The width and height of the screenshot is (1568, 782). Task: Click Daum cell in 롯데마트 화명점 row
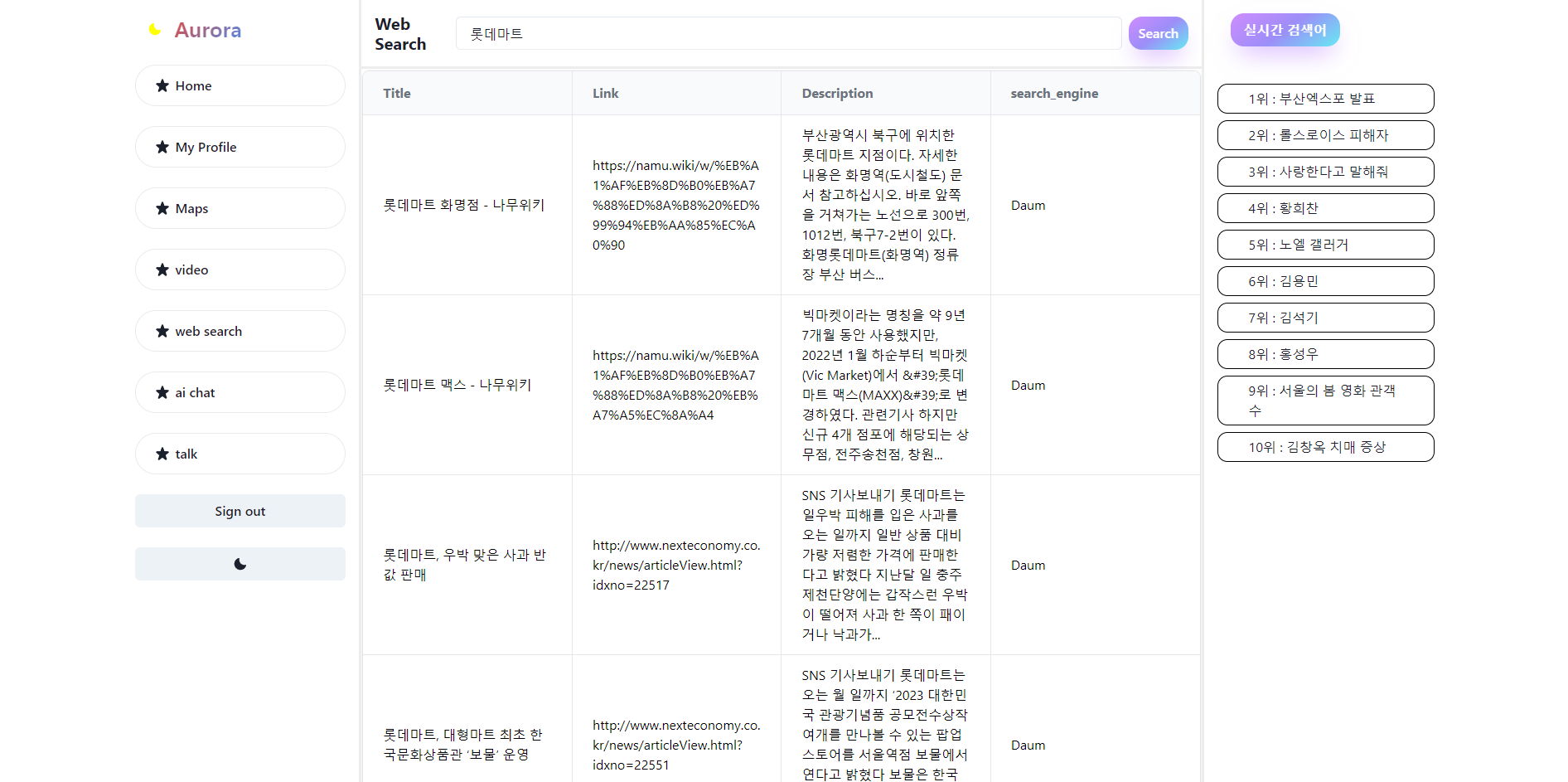(x=1028, y=205)
